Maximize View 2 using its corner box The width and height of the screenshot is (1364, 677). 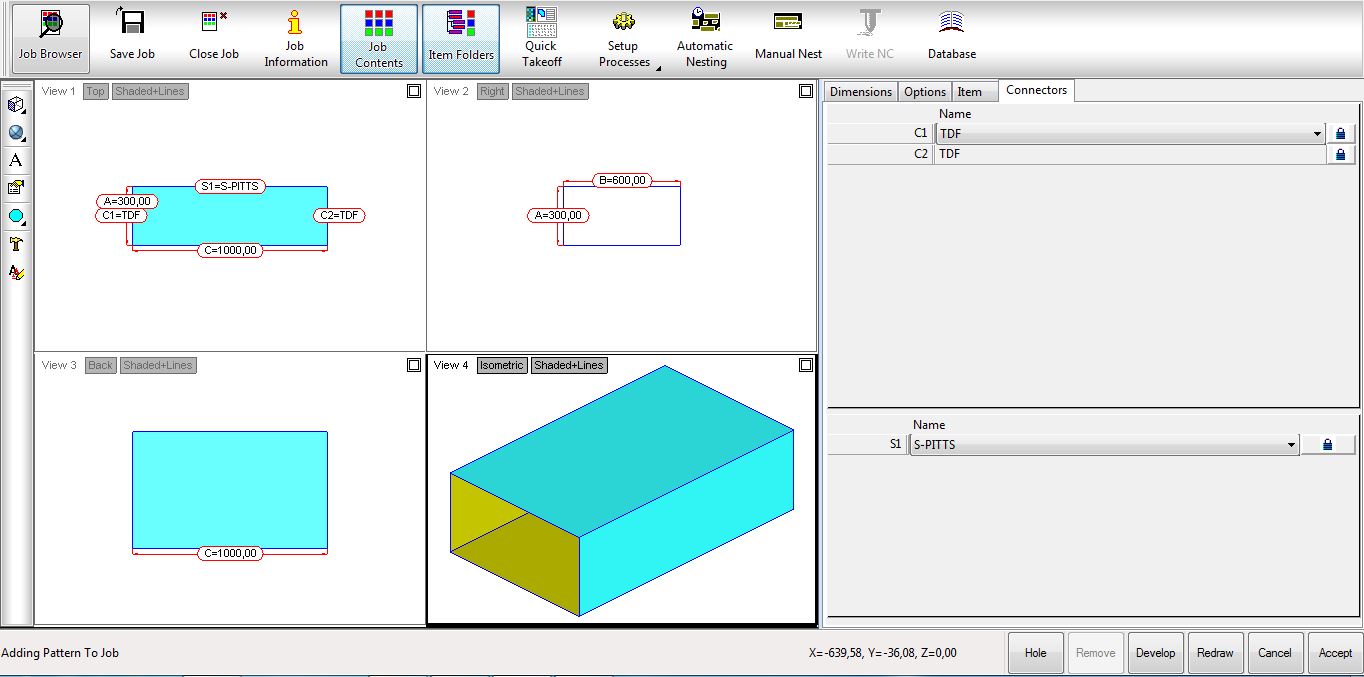[806, 91]
